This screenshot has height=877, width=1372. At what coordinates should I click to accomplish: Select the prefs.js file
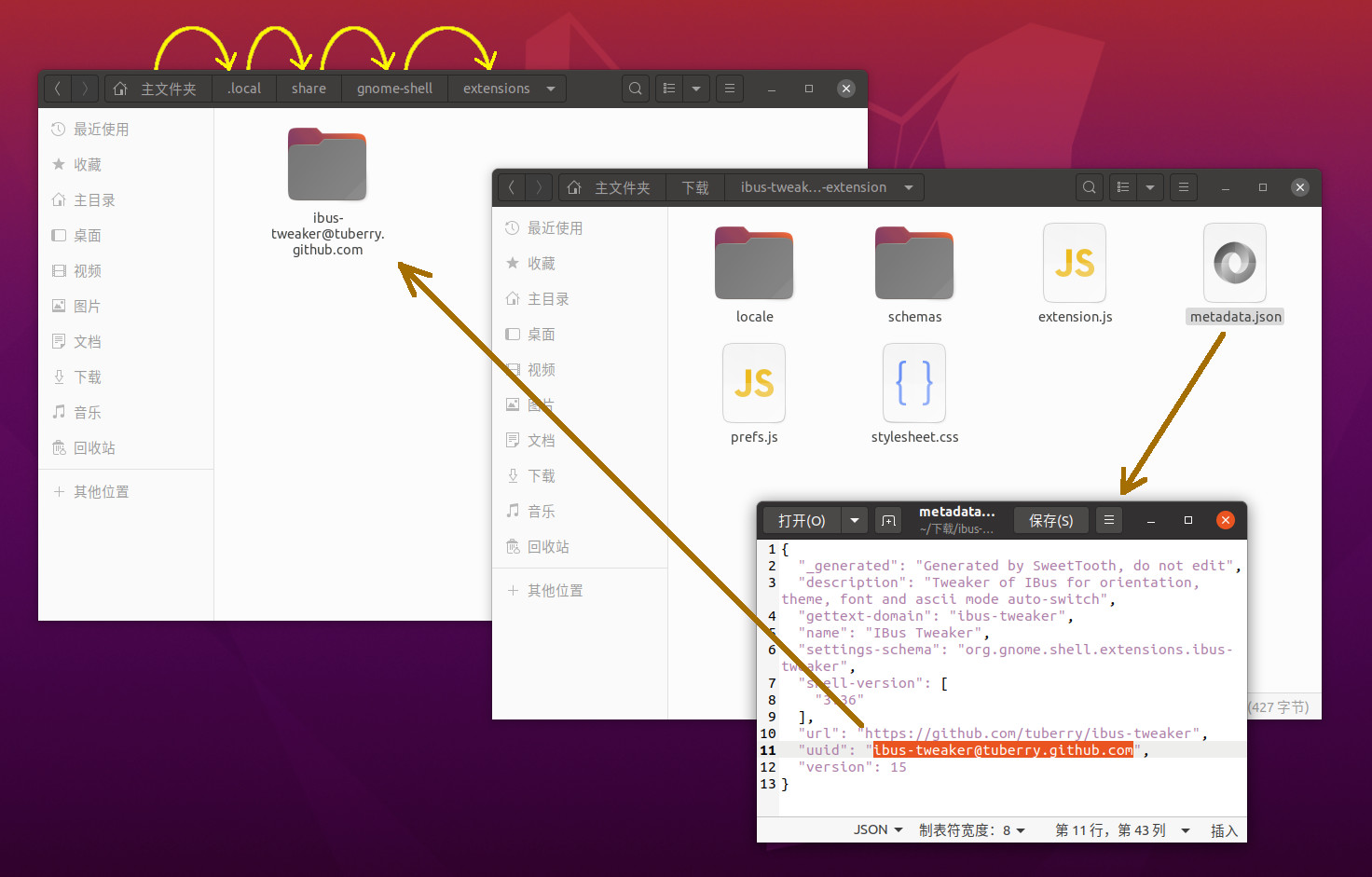(x=754, y=394)
